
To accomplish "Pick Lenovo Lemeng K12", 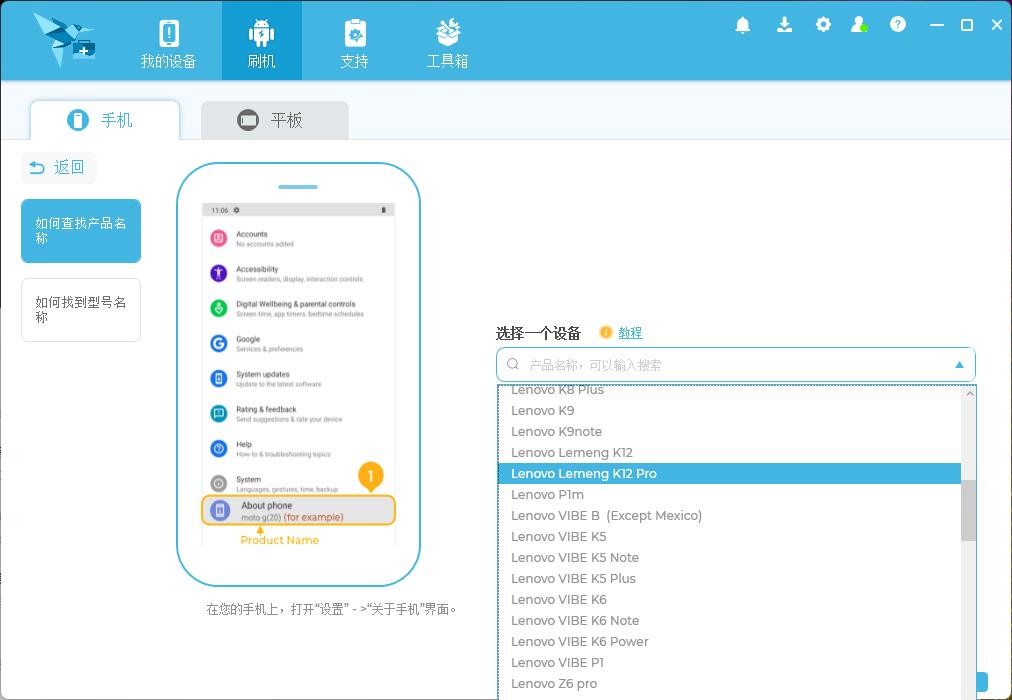I will point(729,452).
